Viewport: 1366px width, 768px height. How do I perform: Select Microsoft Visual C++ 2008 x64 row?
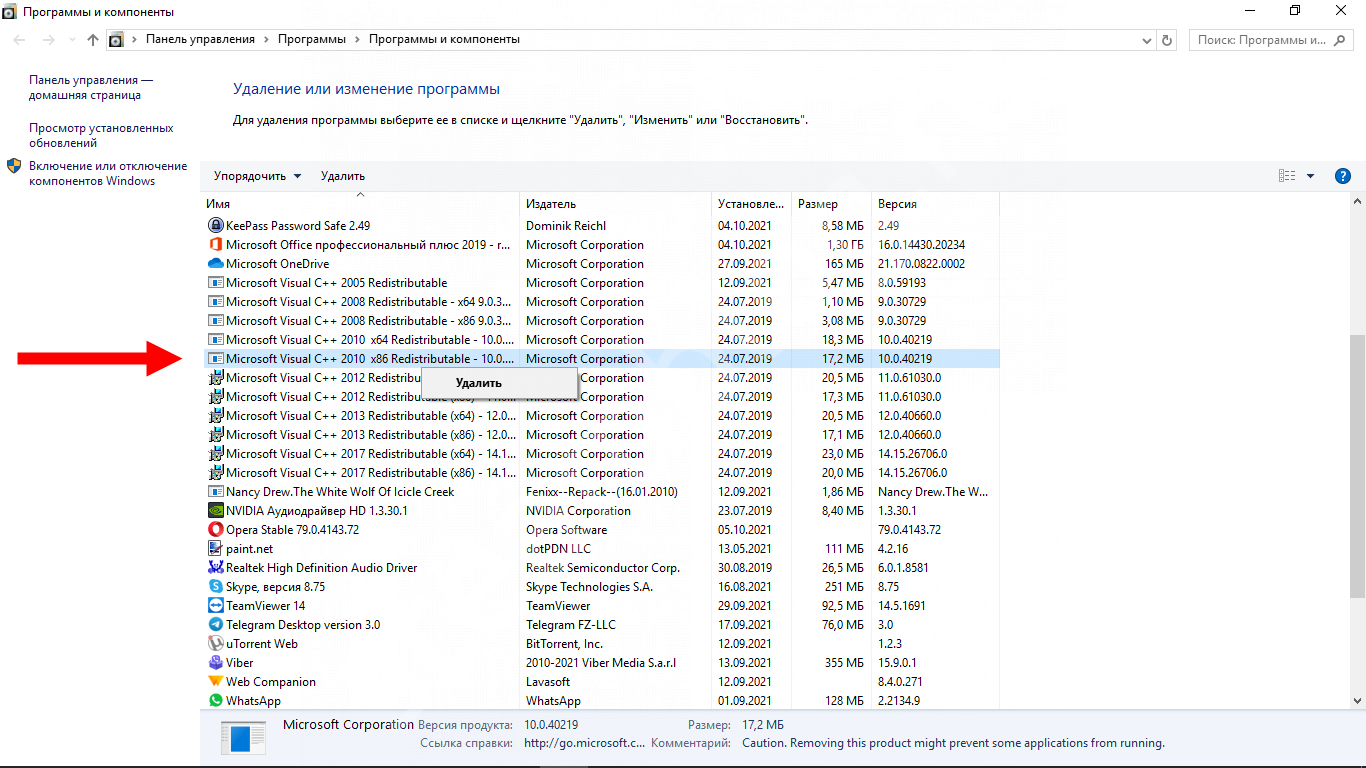coord(600,302)
